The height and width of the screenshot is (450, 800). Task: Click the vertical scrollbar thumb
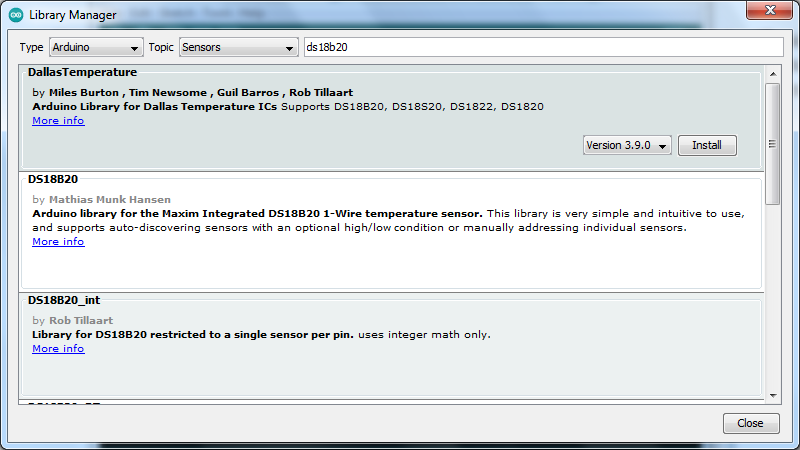773,144
